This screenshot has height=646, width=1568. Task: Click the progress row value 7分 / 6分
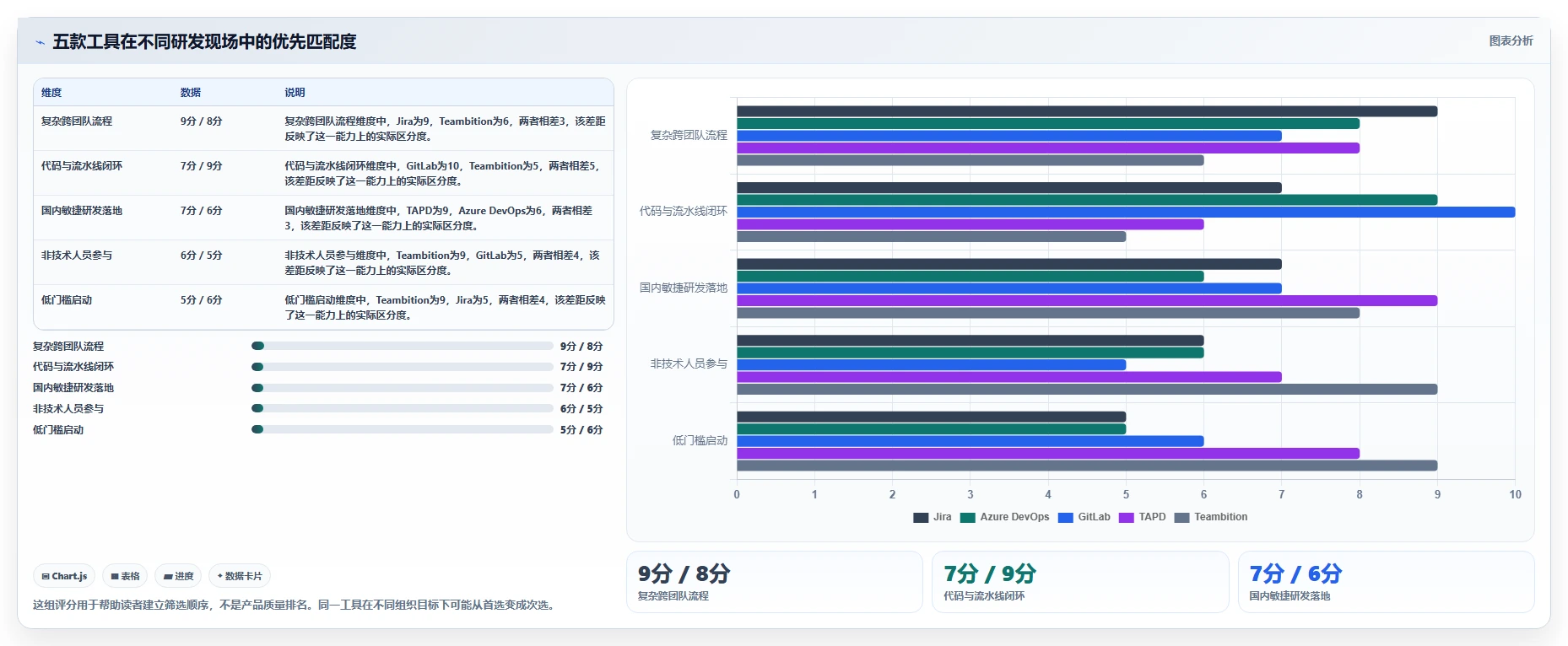(581, 388)
